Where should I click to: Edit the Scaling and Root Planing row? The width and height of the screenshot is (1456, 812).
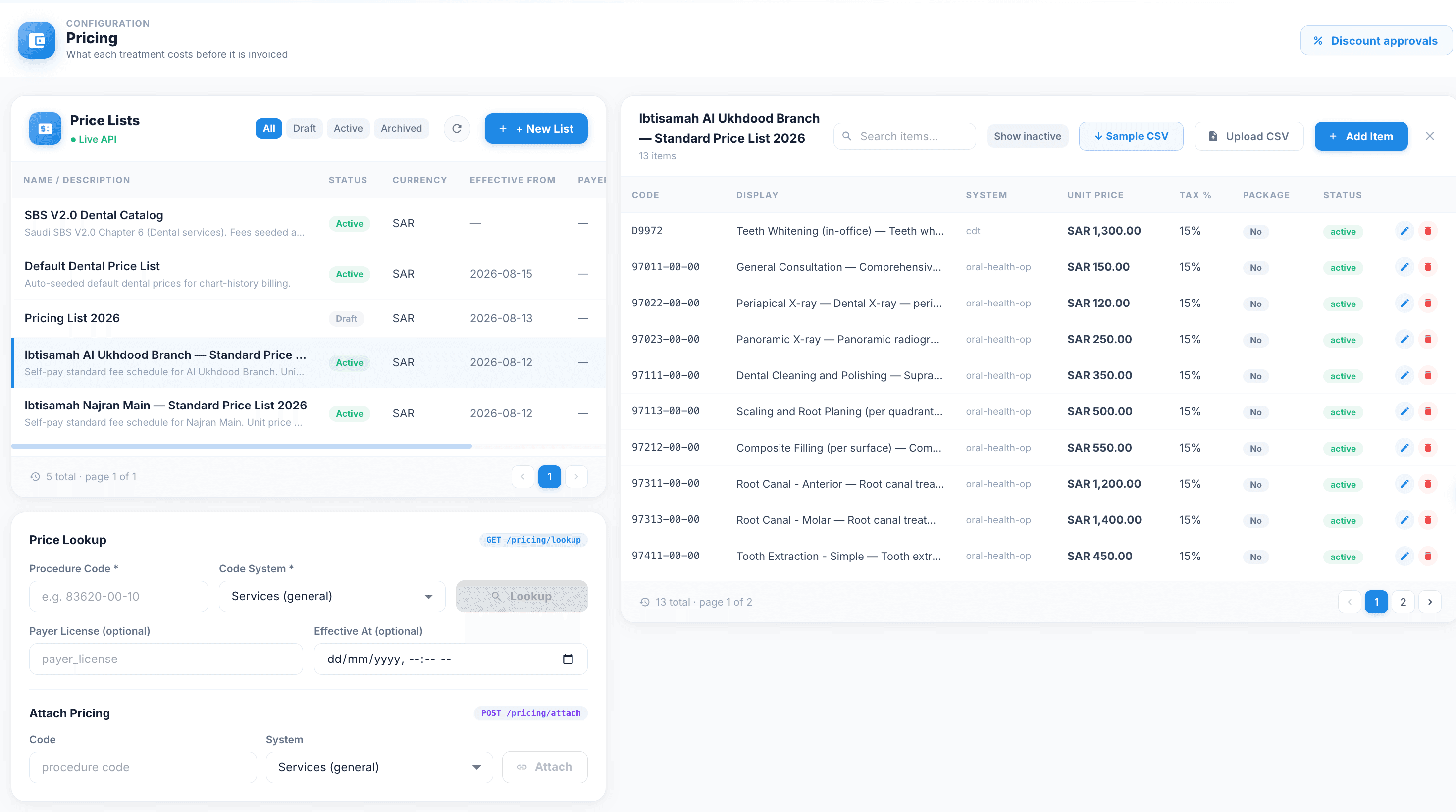1404,411
